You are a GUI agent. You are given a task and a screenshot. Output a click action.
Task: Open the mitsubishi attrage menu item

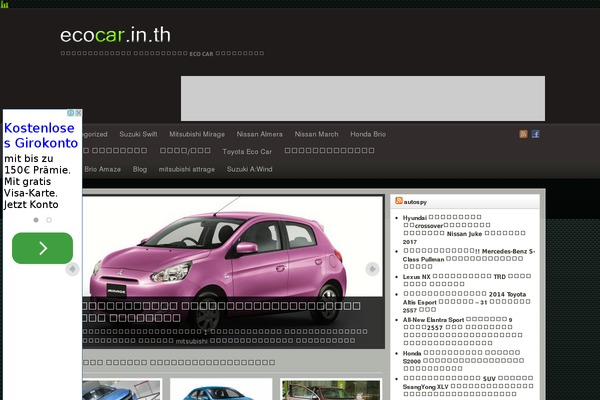[187, 169]
